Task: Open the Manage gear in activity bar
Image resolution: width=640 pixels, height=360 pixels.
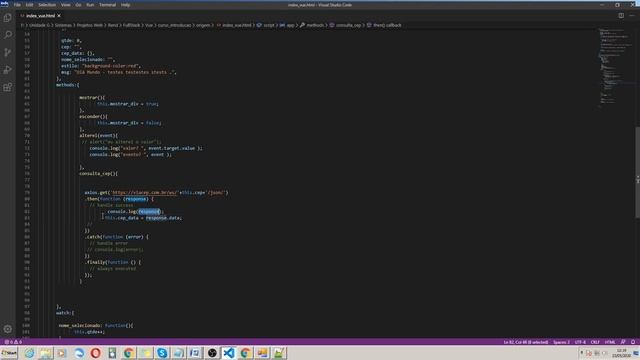Action: pos(7,329)
